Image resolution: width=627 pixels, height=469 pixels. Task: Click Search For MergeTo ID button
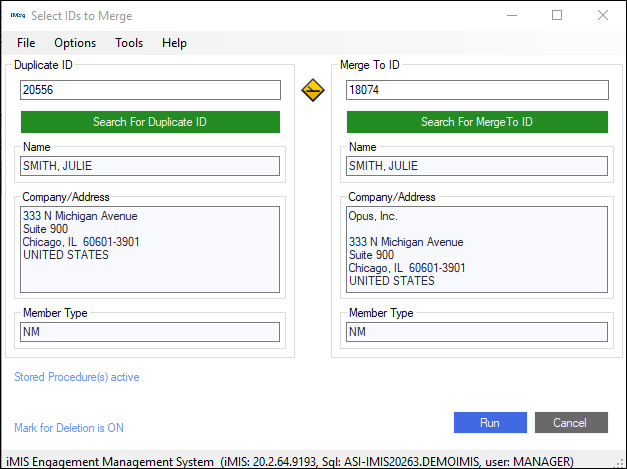(x=477, y=122)
